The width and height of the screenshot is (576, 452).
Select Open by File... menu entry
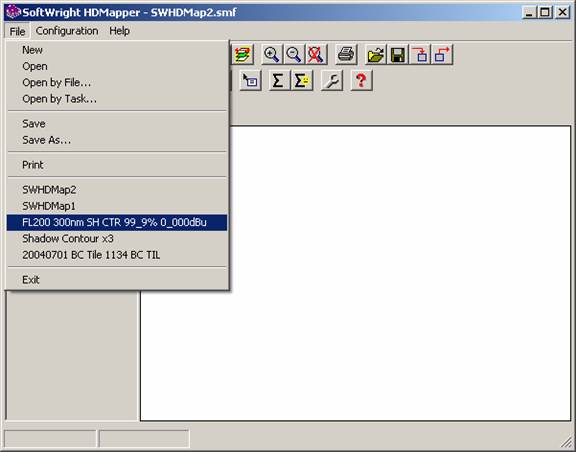[117, 82]
